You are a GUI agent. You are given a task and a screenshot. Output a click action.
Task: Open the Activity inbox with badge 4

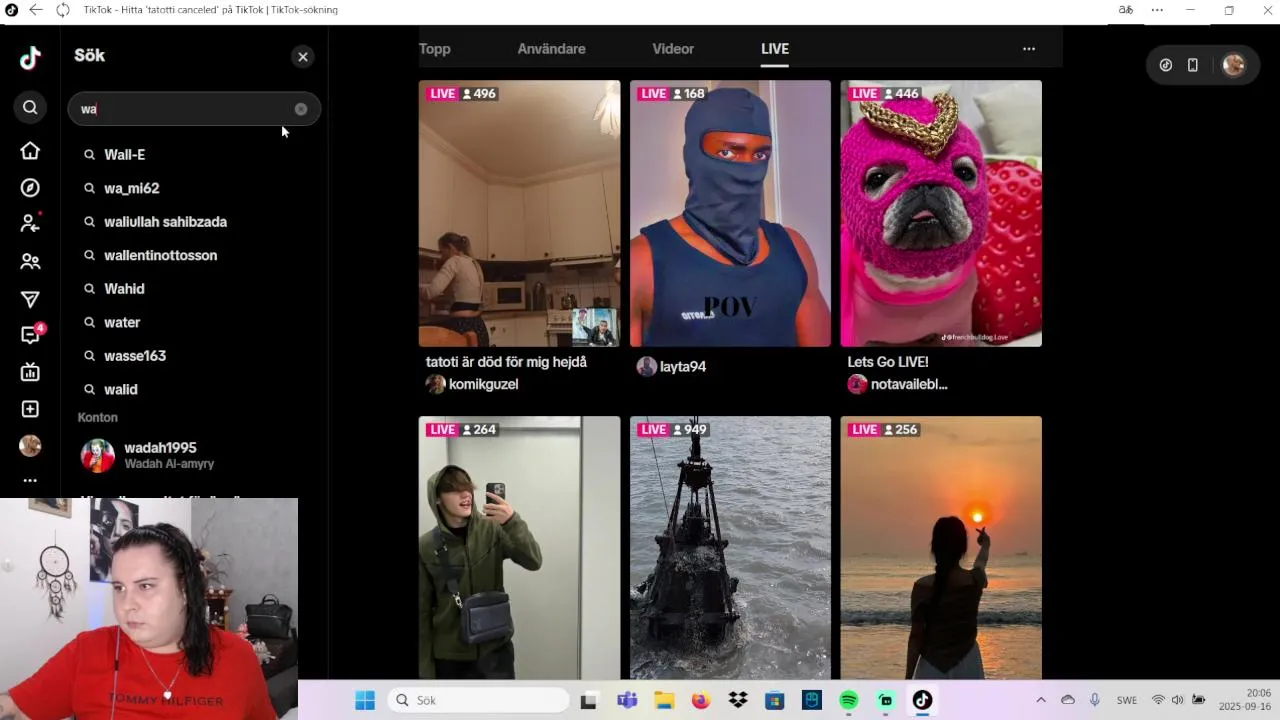click(x=31, y=335)
